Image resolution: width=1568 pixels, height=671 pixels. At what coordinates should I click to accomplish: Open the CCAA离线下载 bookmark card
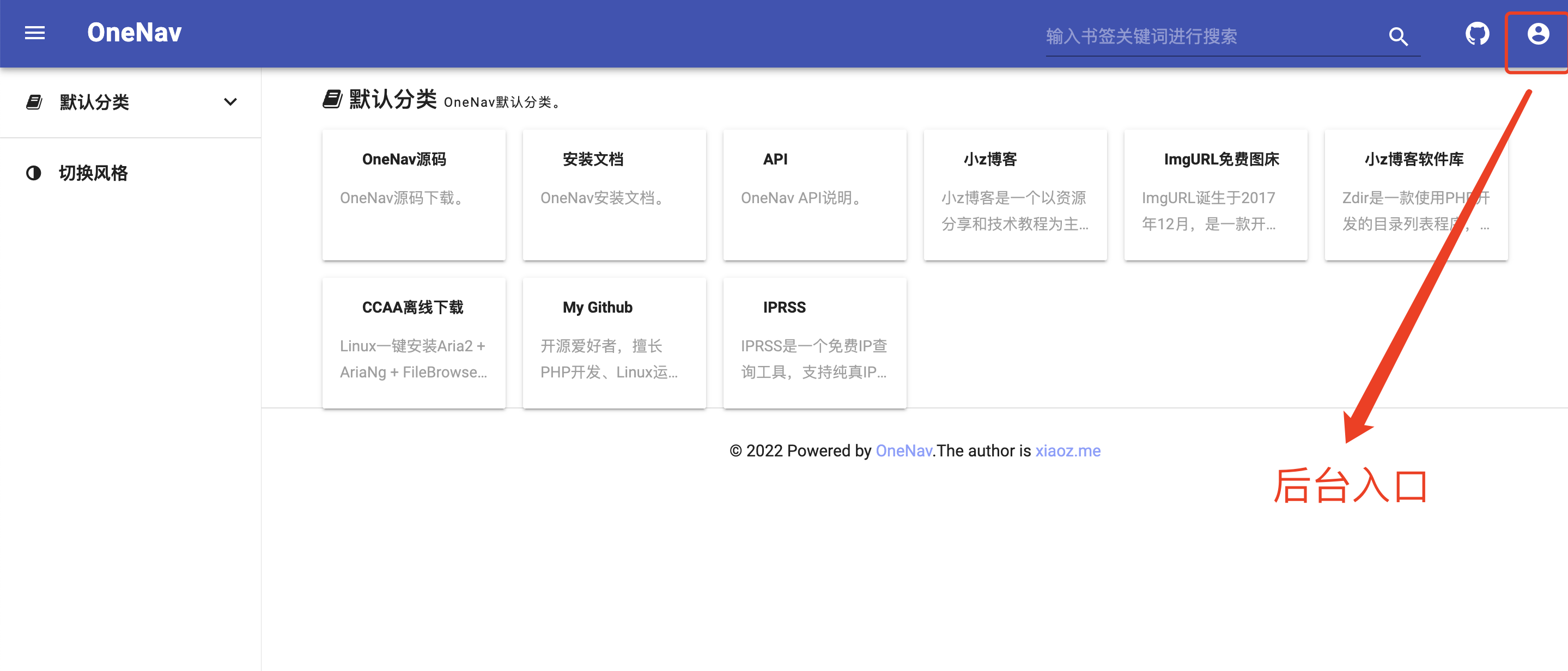point(414,343)
